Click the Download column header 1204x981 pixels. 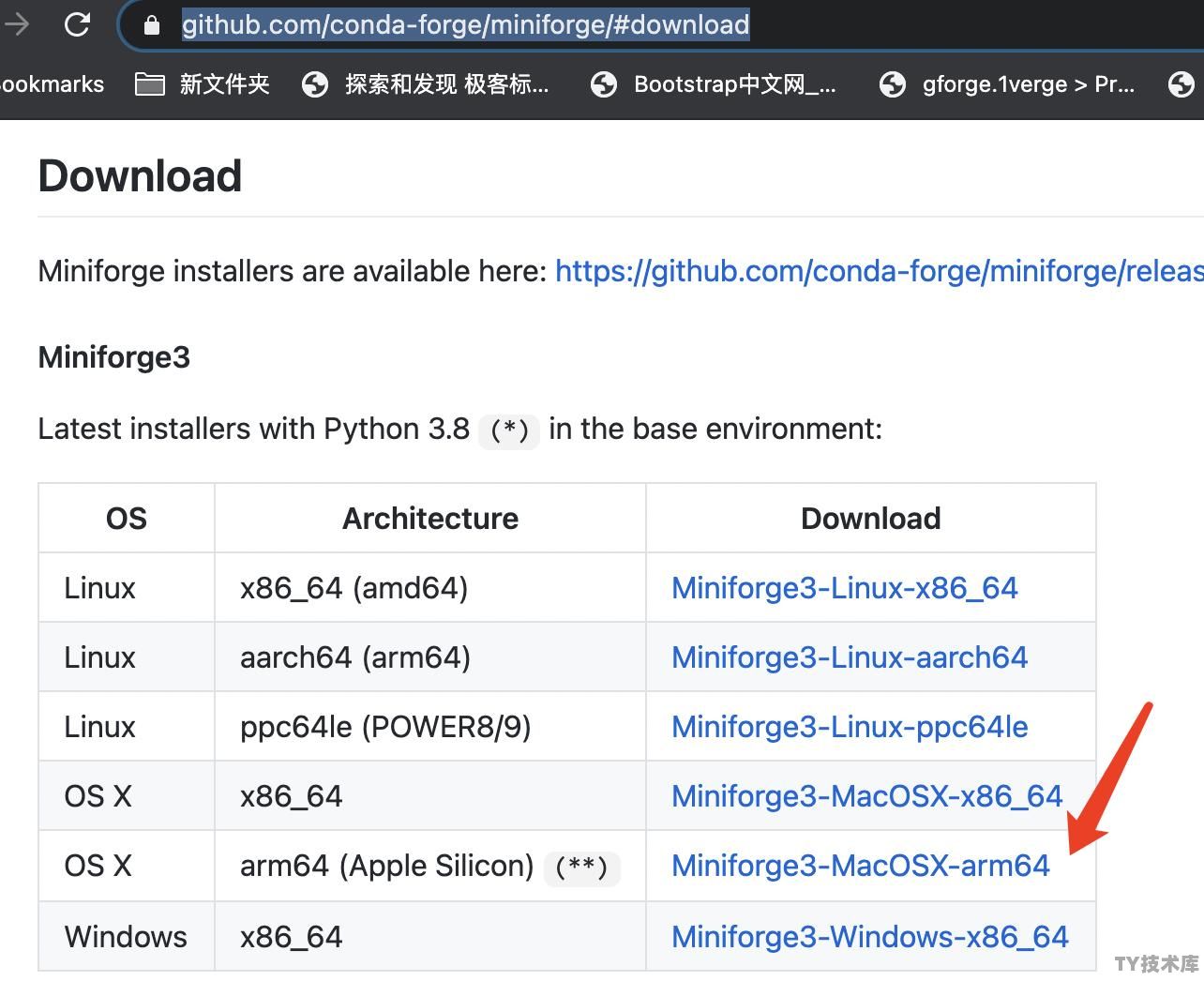[x=871, y=519]
